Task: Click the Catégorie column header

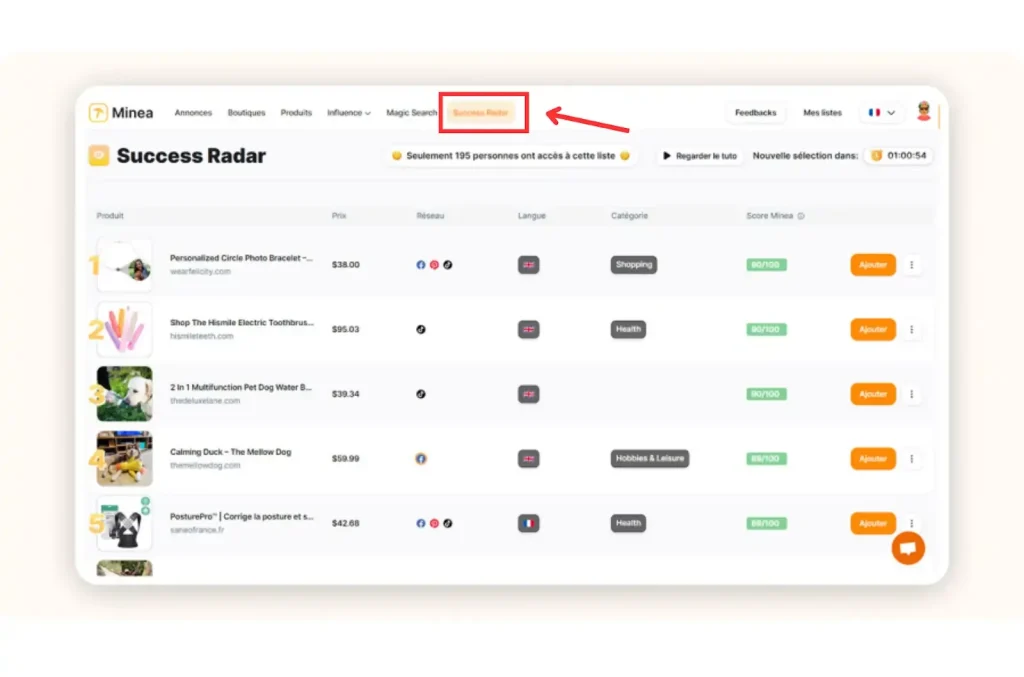Action: (630, 215)
